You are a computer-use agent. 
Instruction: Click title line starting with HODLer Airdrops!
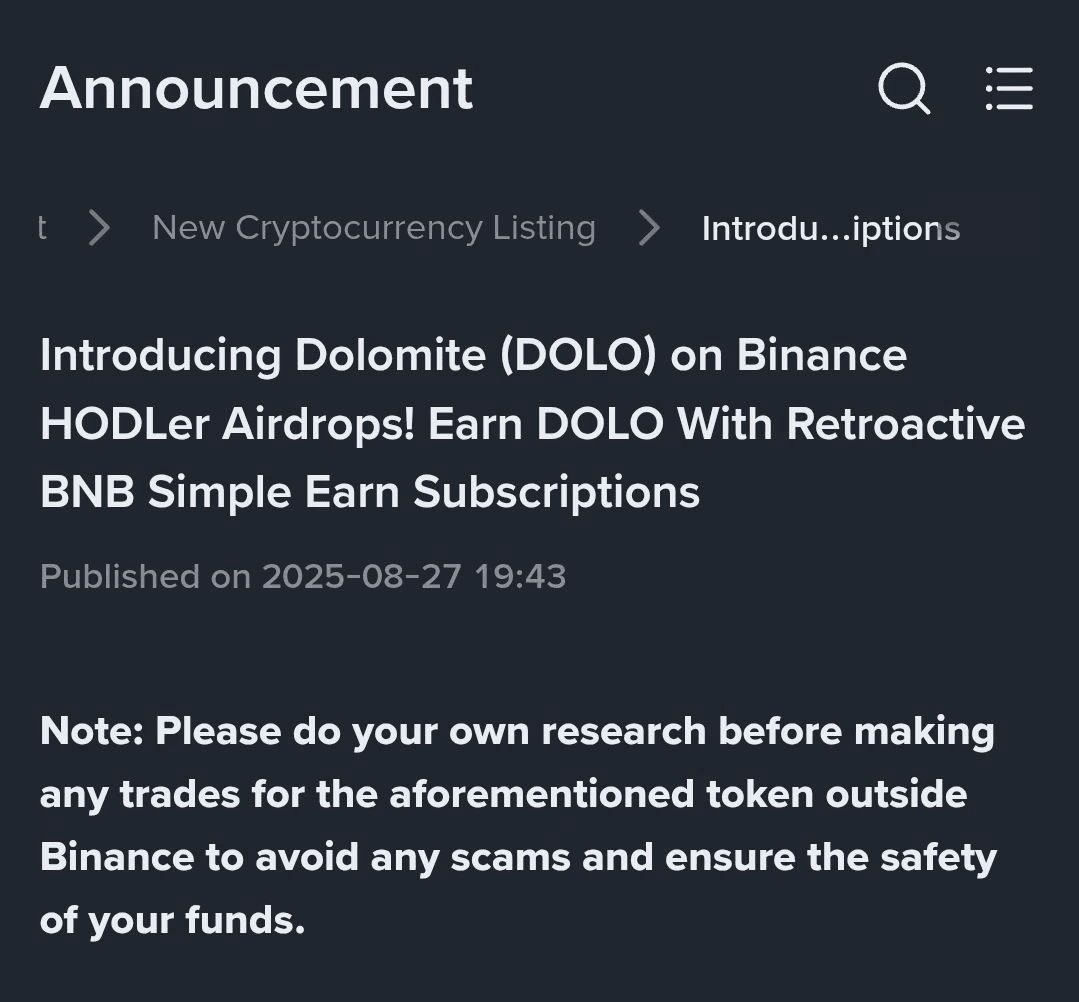[533, 424]
